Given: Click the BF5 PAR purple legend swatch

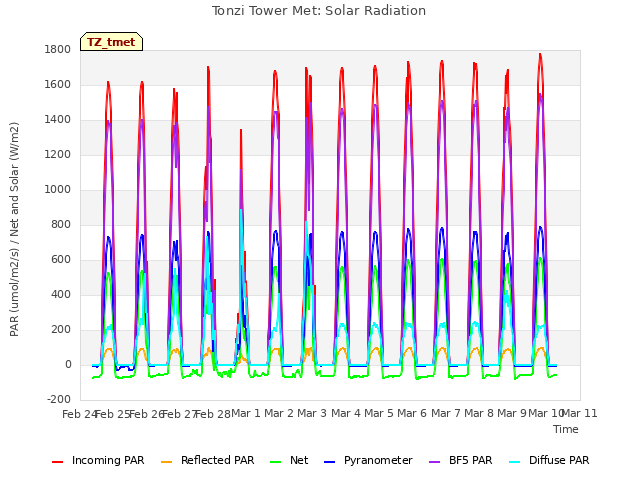Looking at the screenshot, I should (x=435, y=462).
